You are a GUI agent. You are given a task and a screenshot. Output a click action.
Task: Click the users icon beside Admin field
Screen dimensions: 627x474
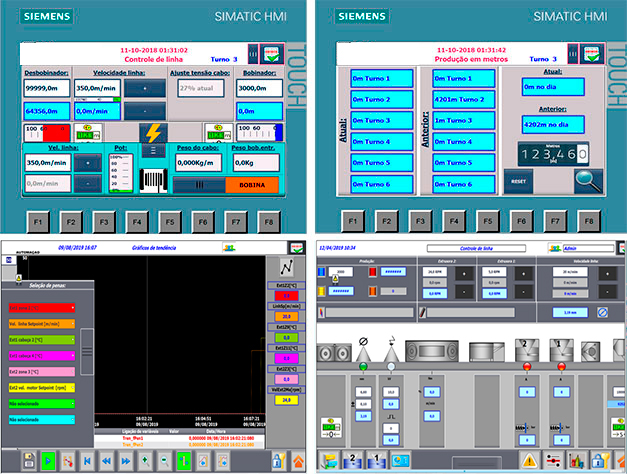[x=555, y=248]
